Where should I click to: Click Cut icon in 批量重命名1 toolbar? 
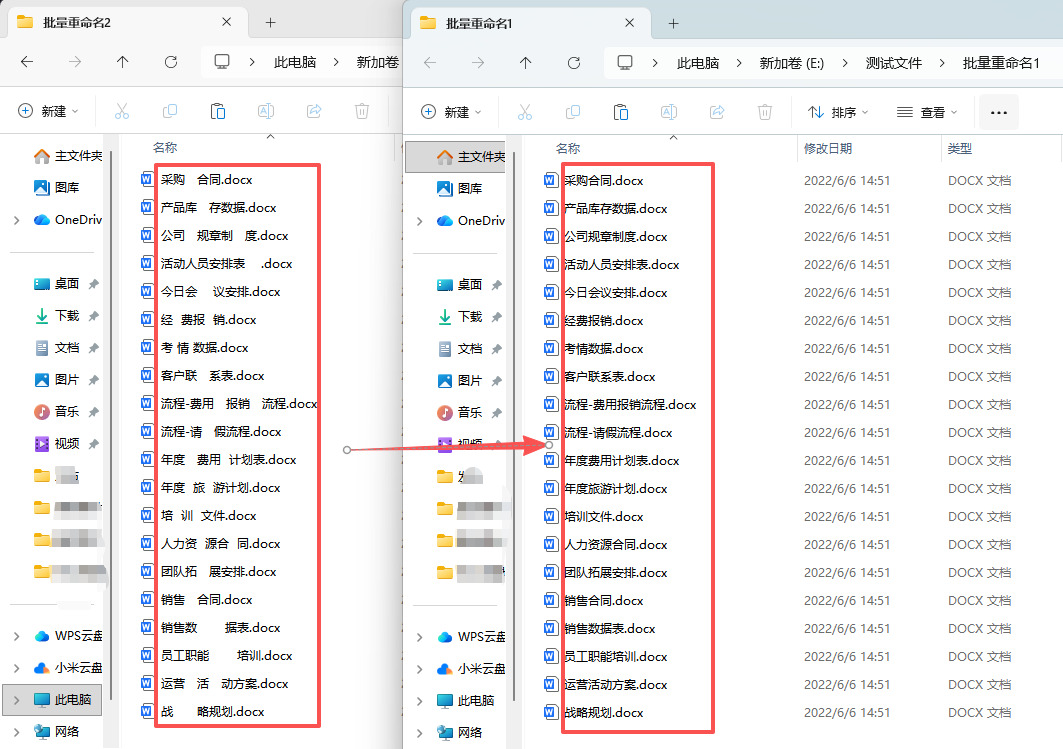(525, 112)
